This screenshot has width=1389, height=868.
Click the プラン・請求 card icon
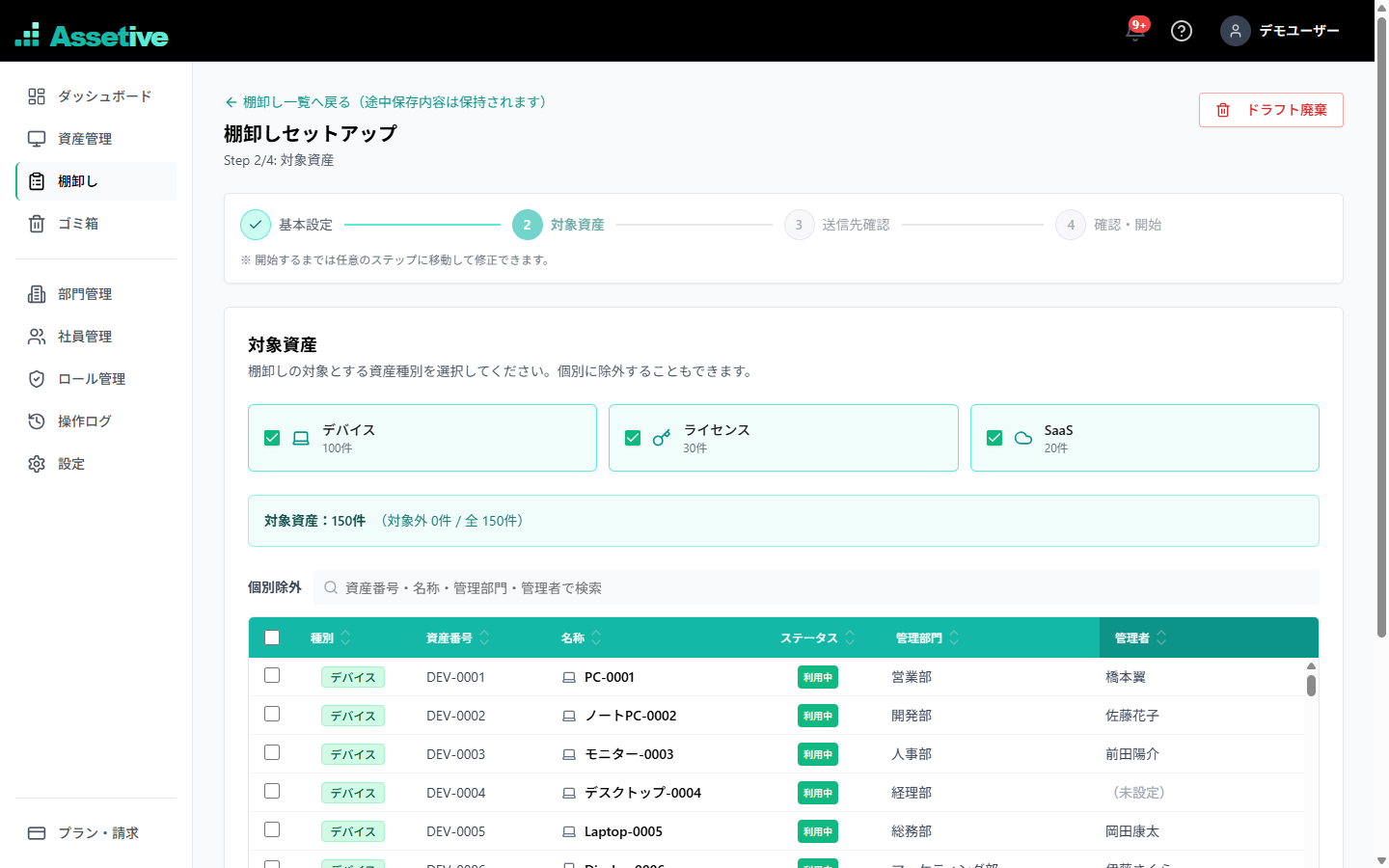pyautogui.click(x=37, y=833)
